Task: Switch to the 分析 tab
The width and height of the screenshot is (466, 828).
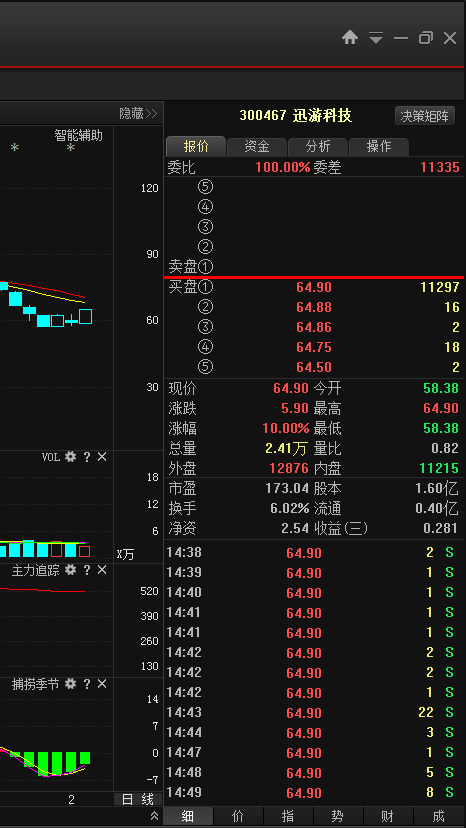Action: (318, 146)
